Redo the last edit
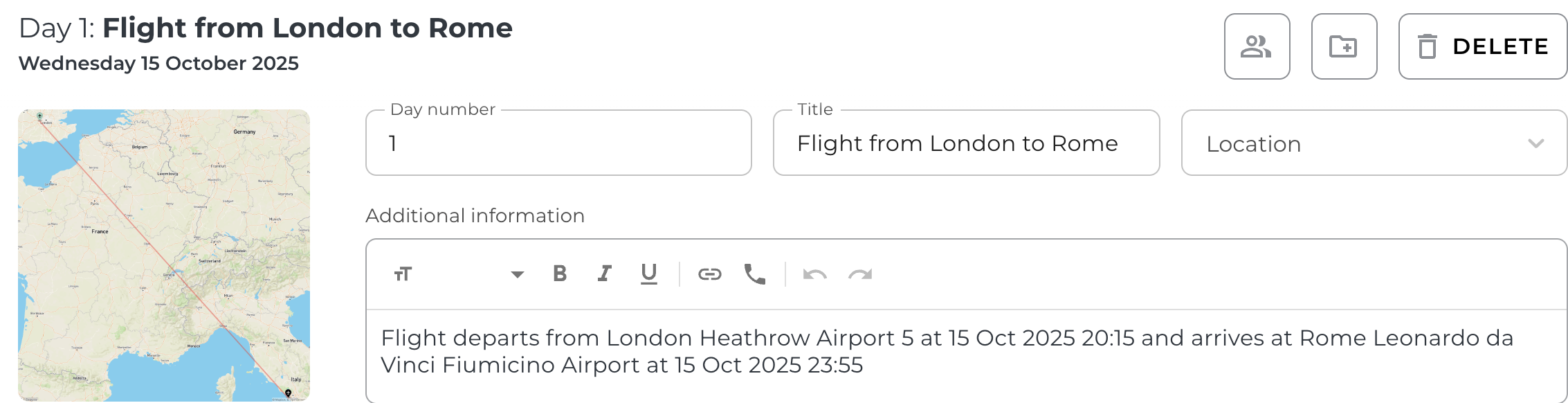 coord(860,274)
